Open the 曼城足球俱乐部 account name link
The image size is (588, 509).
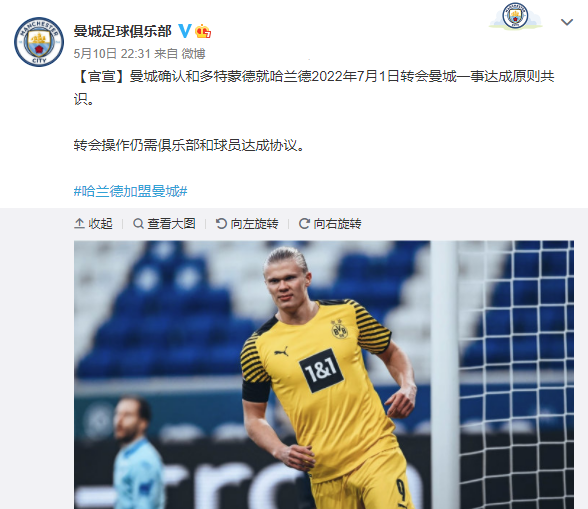click(x=123, y=31)
